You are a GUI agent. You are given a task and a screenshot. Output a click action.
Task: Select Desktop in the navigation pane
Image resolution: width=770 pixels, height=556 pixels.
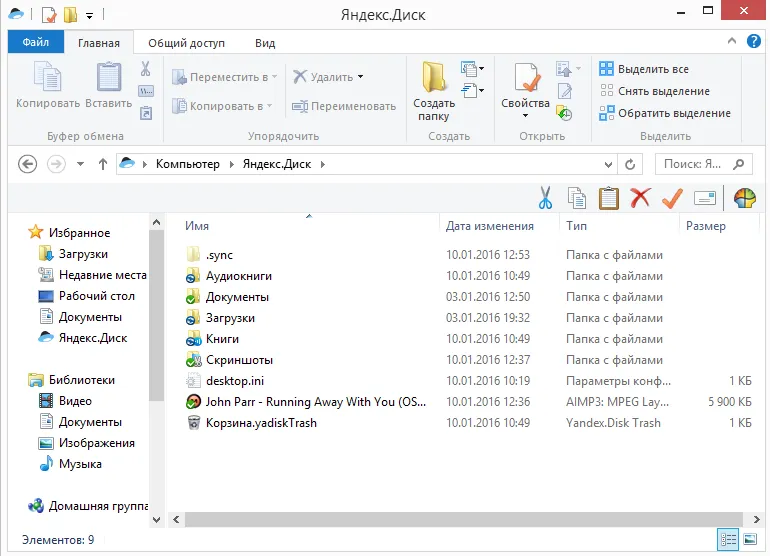coord(86,296)
